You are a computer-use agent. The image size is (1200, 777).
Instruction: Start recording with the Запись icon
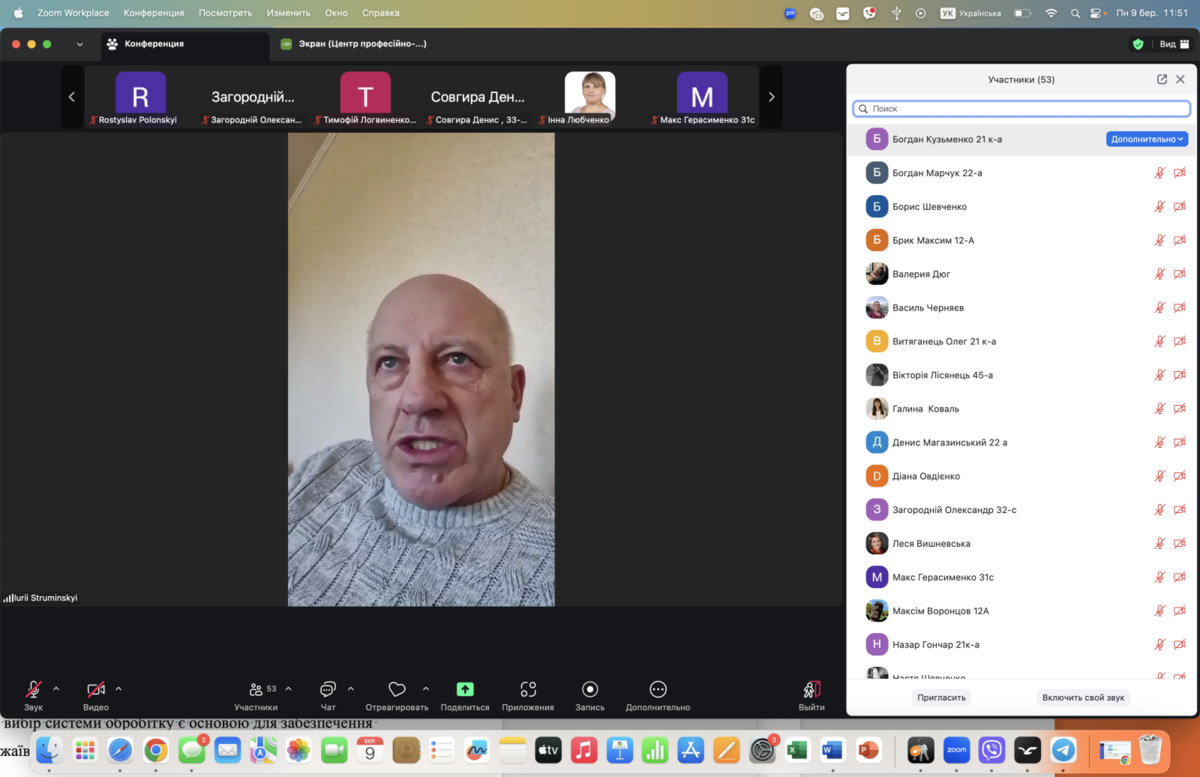coord(590,690)
